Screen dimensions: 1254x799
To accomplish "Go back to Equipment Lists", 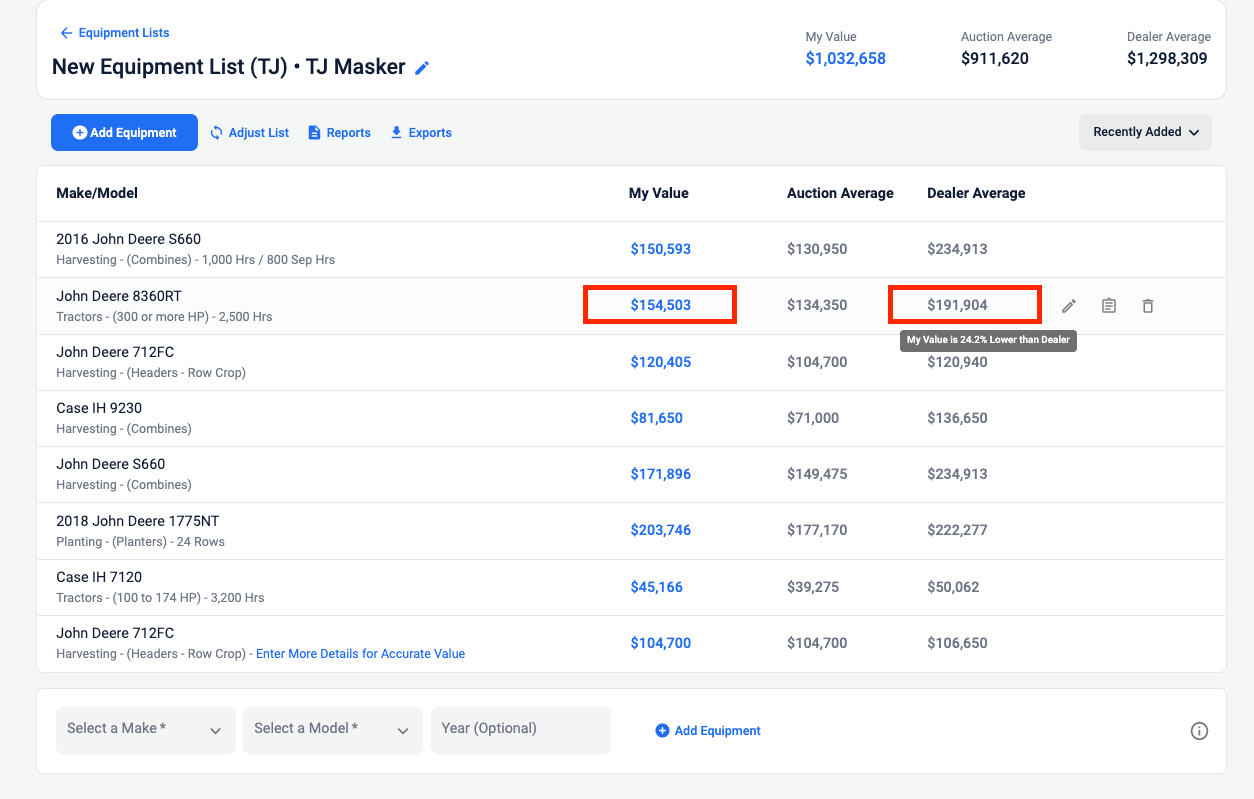I will pos(114,33).
